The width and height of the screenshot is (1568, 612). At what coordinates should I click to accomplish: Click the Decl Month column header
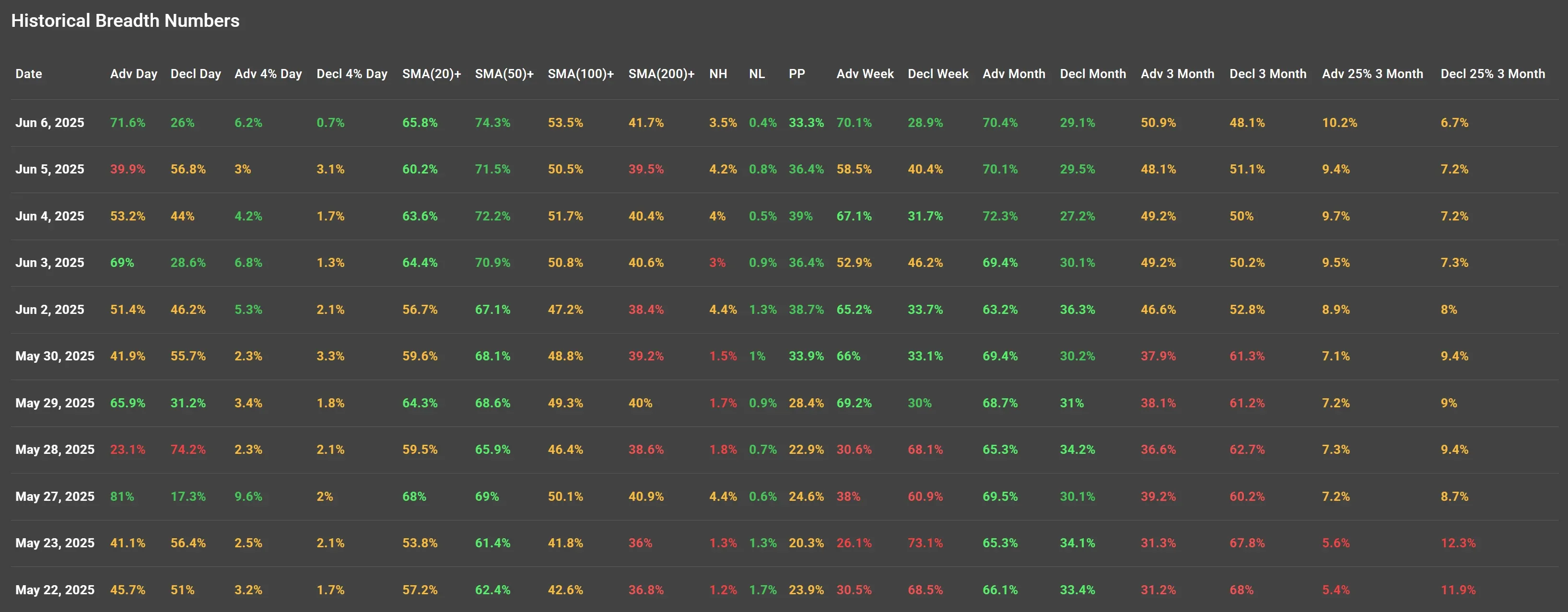(1093, 74)
